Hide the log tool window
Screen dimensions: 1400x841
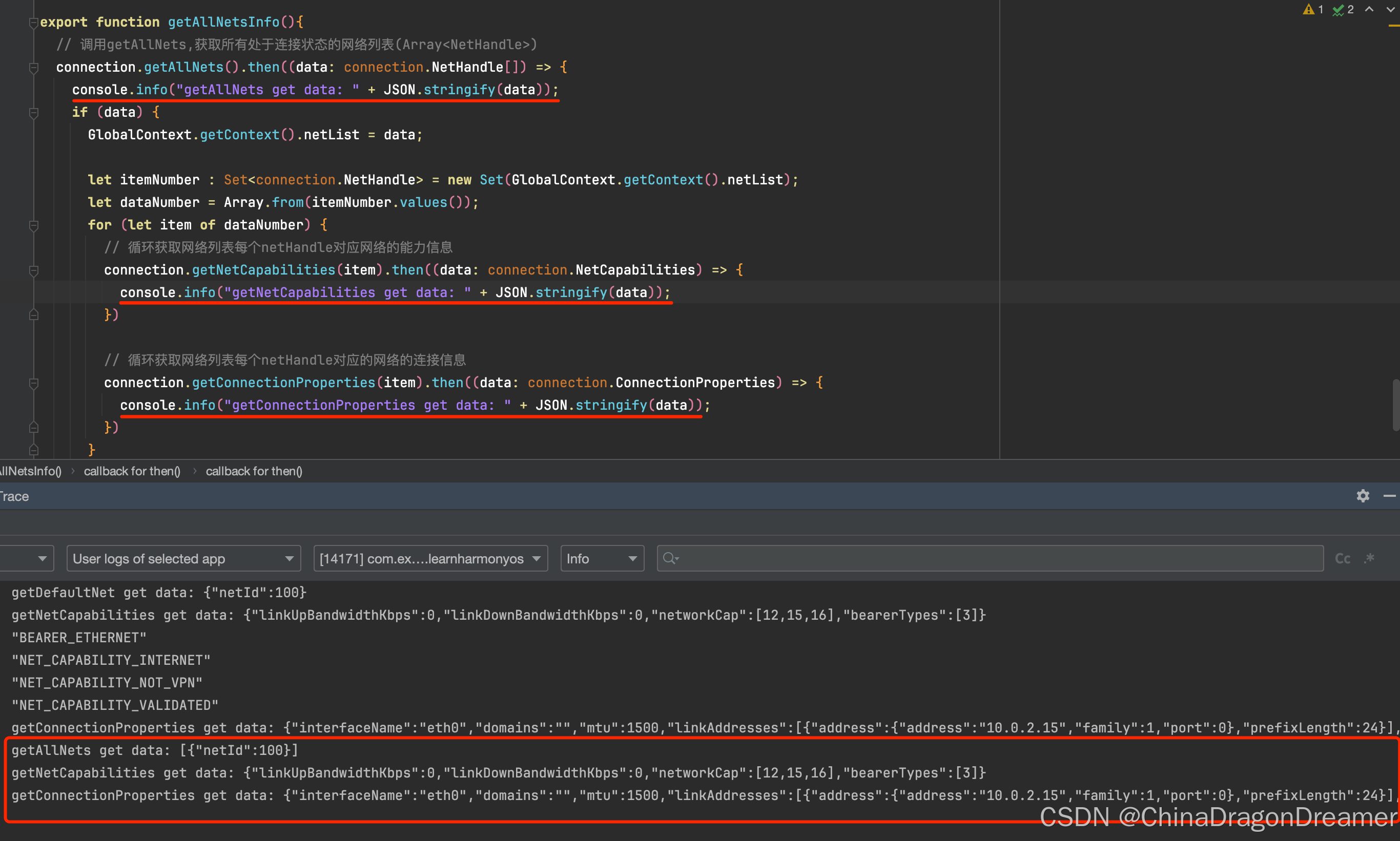1389,496
